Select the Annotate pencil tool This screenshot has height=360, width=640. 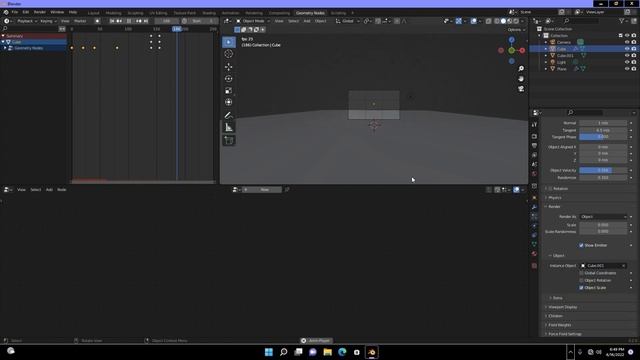(x=229, y=116)
